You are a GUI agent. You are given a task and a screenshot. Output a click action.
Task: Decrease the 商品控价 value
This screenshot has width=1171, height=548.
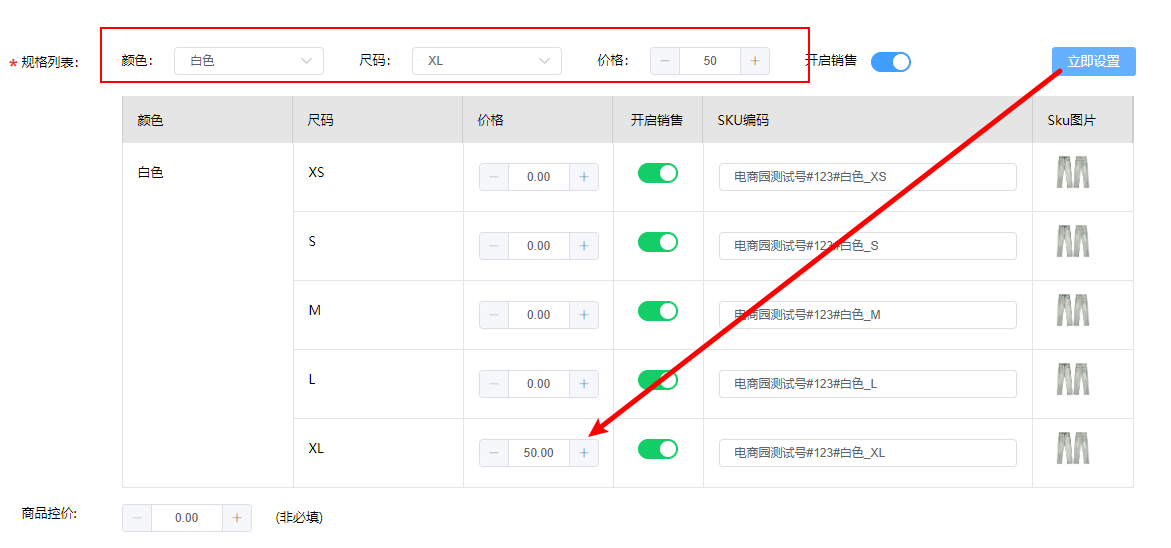point(137,518)
